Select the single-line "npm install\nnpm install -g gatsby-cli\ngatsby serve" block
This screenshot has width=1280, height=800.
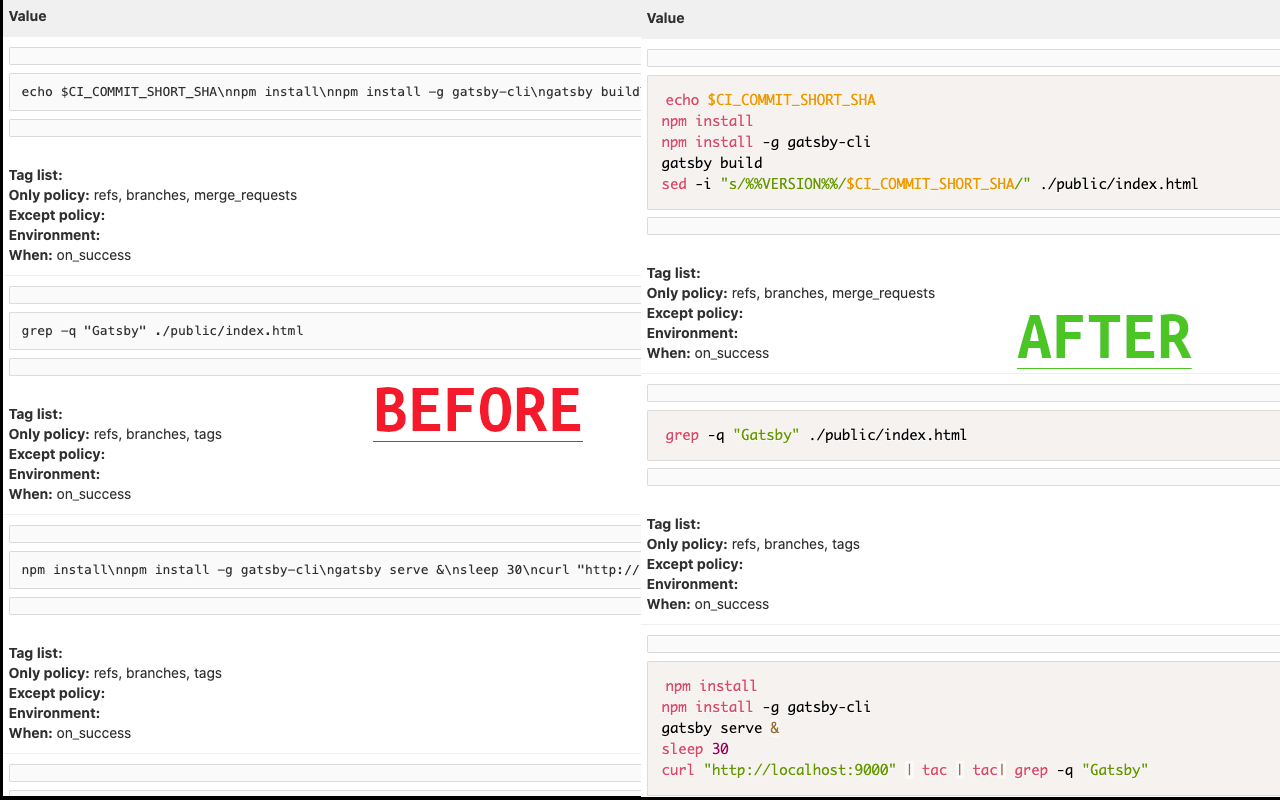tap(324, 570)
